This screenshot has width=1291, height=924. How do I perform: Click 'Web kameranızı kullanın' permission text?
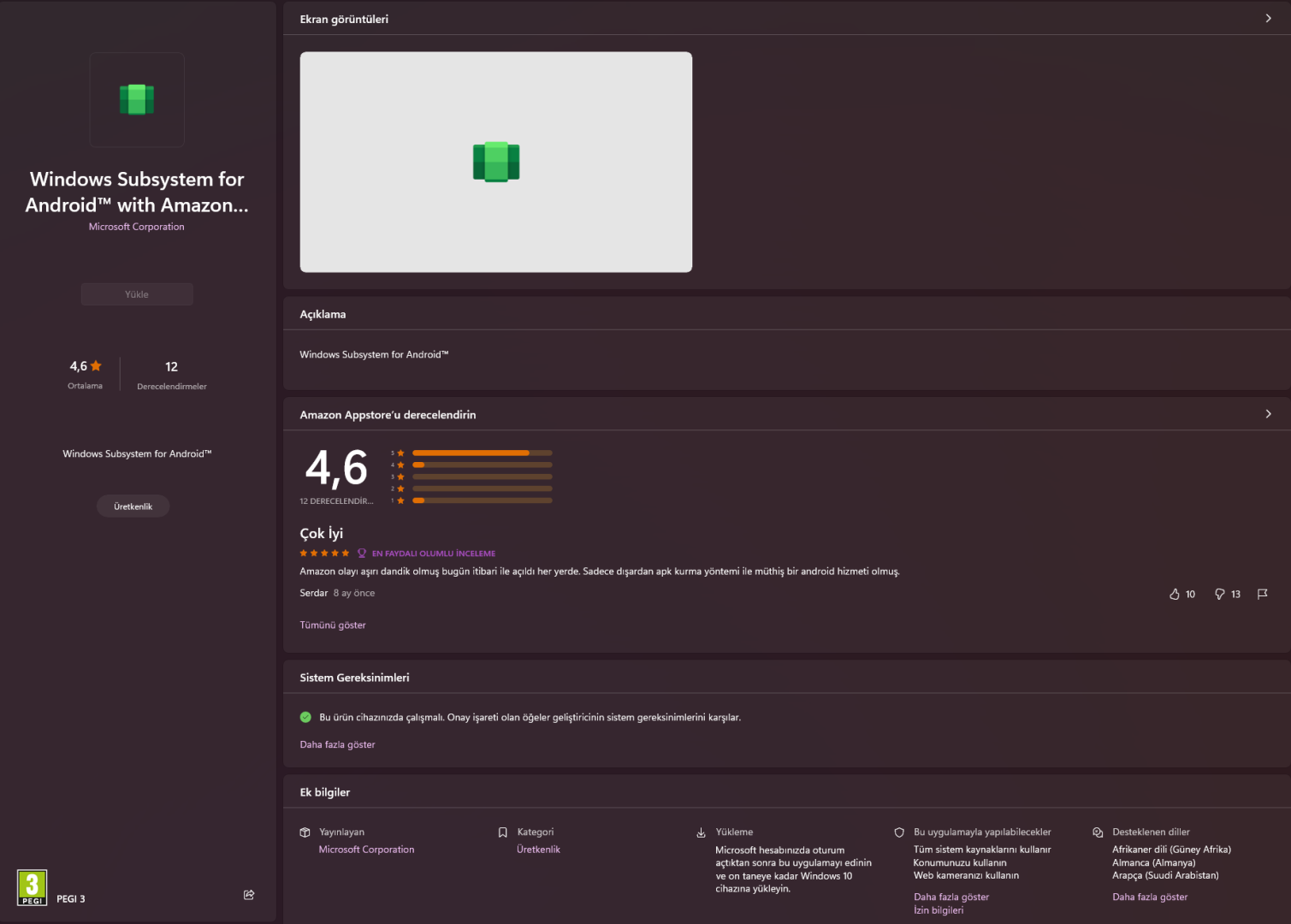click(x=967, y=875)
